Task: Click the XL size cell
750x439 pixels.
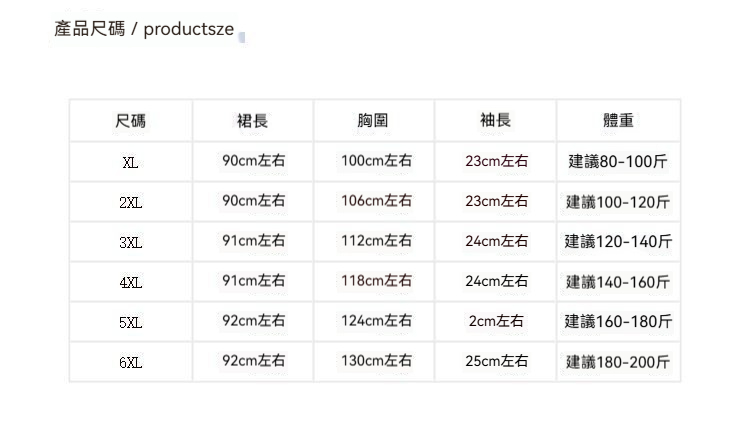Action: (x=131, y=162)
